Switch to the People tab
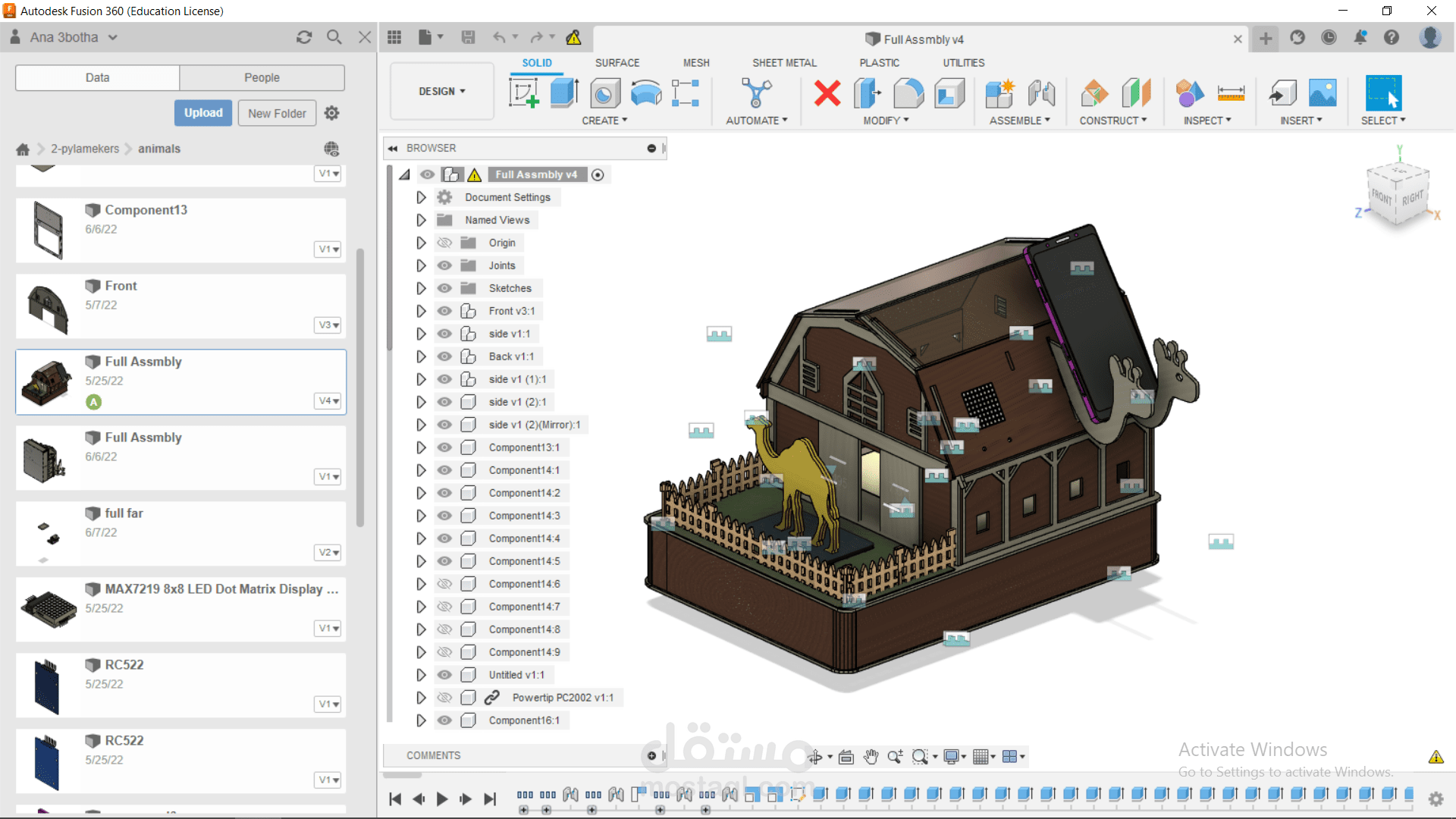Viewport: 1456px width, 819px height. [262, 77]
